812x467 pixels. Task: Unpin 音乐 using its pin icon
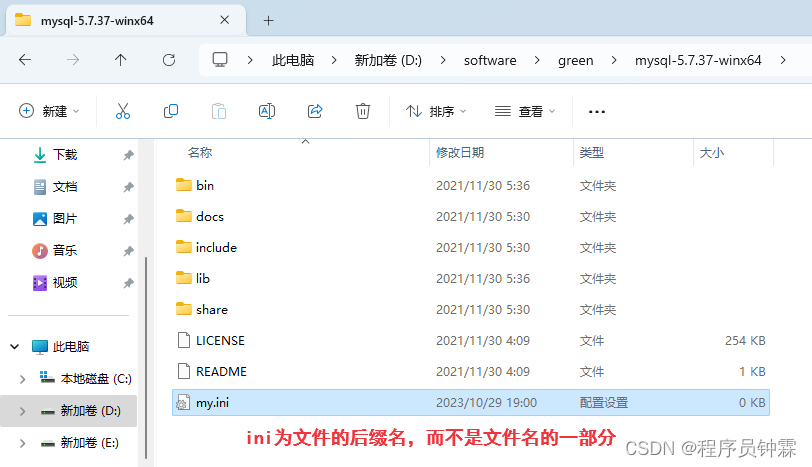pyautogui.click(x=128, y=251)
